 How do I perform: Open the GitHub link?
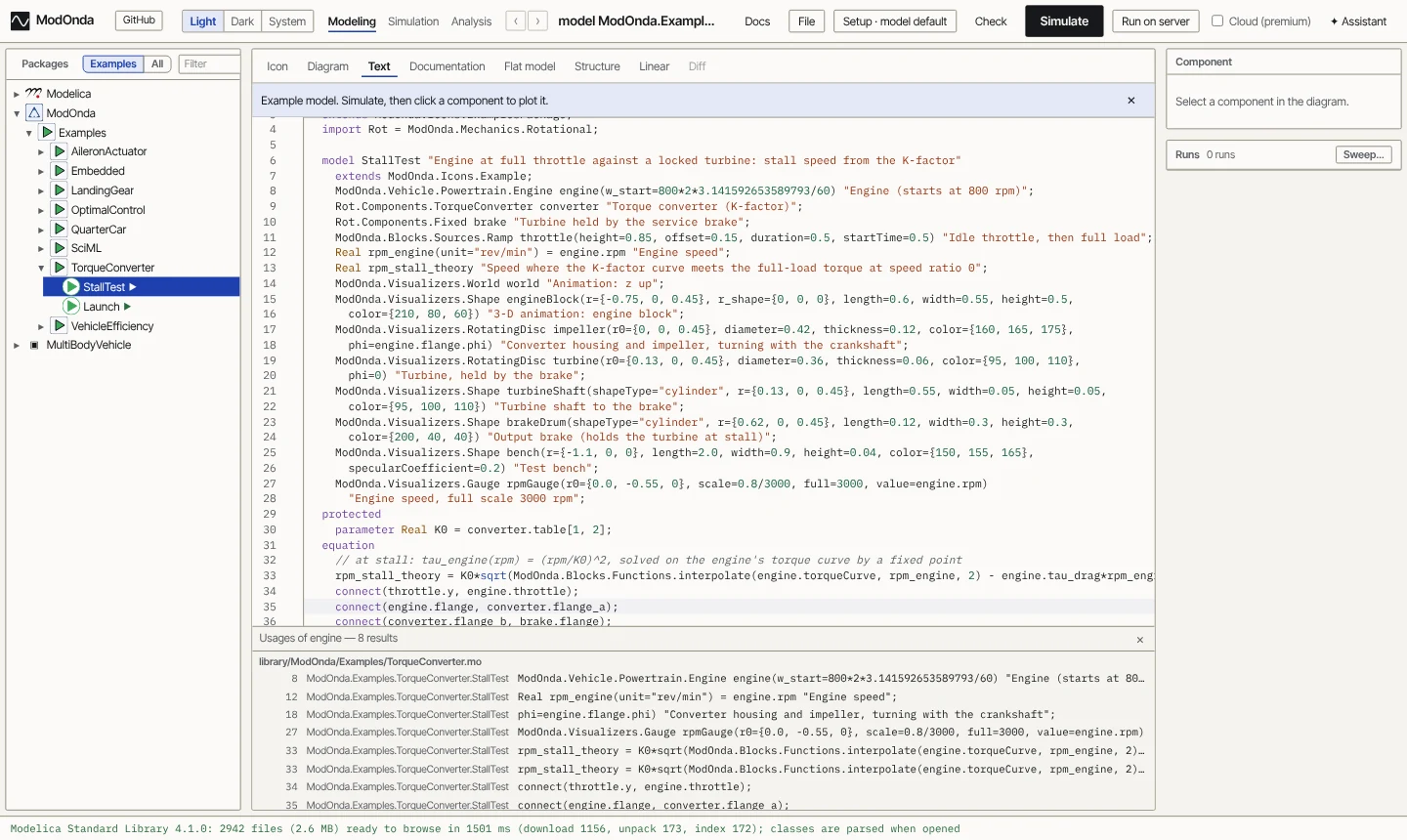pyautogui.click(x=139, y=20)
